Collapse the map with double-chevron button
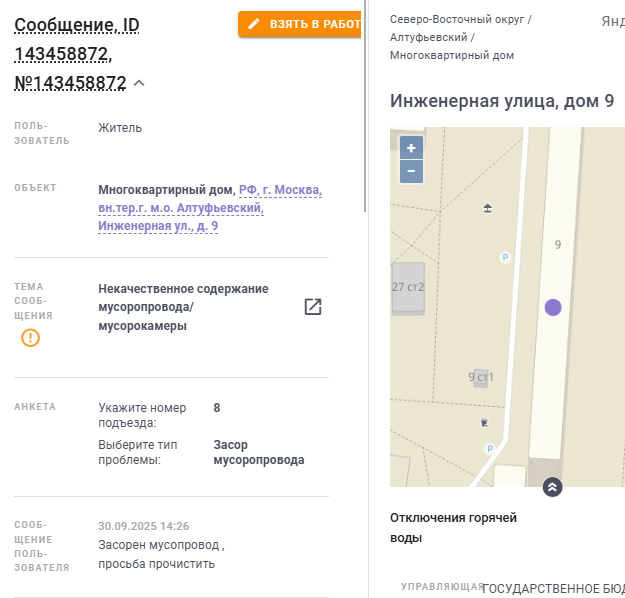 pyautogui.click(x=553, y=487)
